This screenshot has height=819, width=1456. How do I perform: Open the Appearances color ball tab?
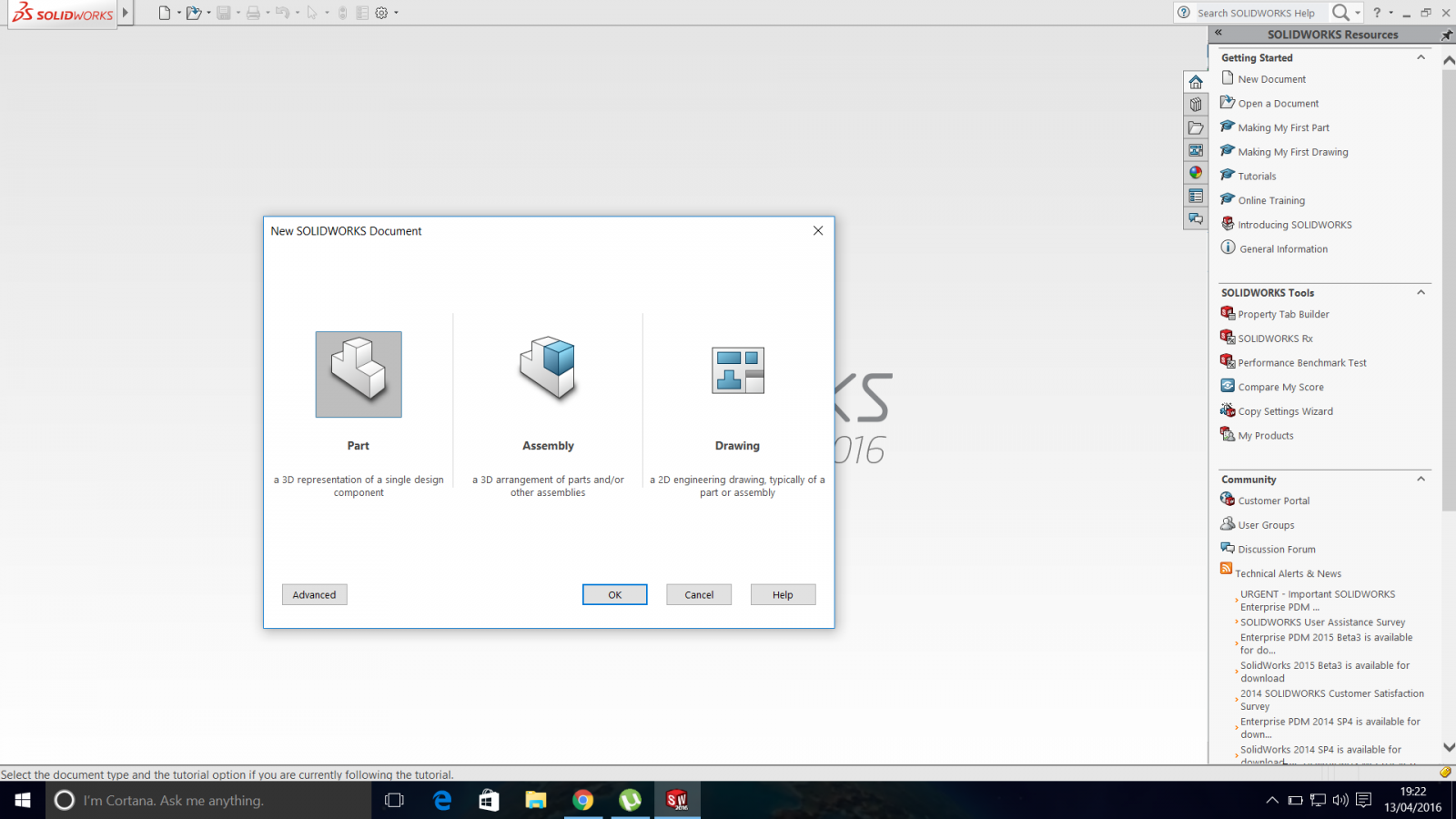click(x=1196, y=173)
